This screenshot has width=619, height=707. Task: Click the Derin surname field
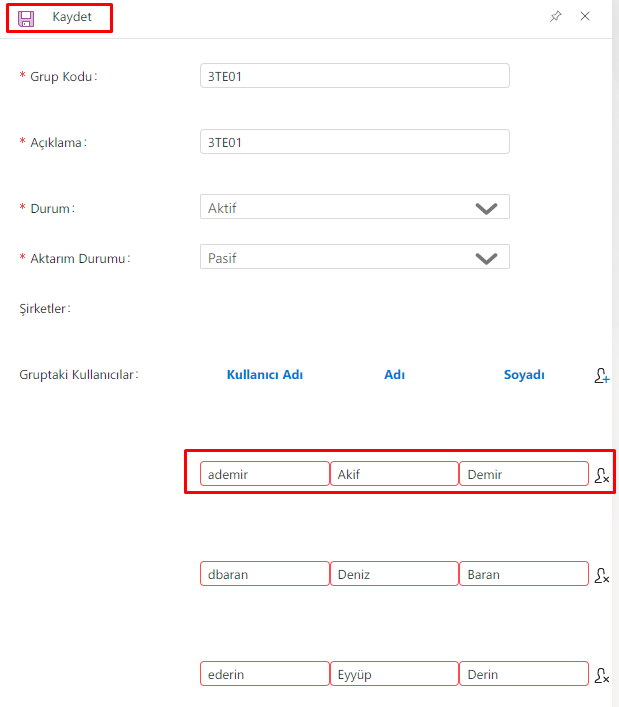point(524,674)
